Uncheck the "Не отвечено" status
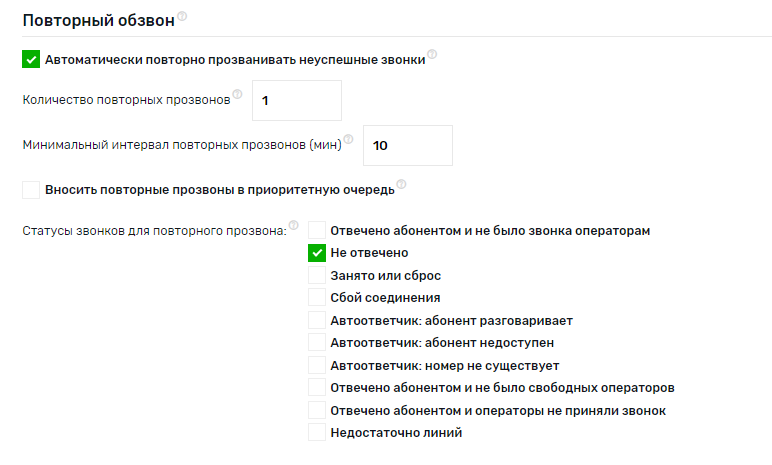772x465 pixels. [x=317, y=253]
